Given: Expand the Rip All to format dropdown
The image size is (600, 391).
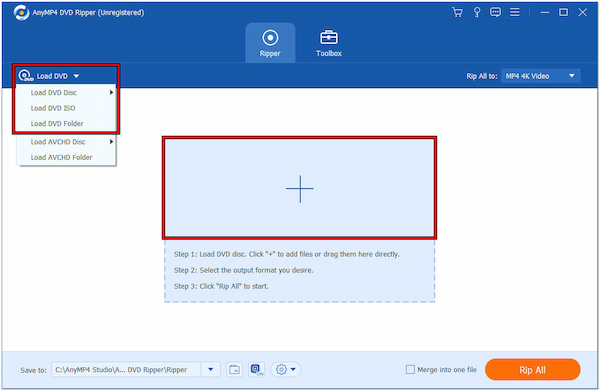Looking at the screenshot, I should [x=541, y=76].
